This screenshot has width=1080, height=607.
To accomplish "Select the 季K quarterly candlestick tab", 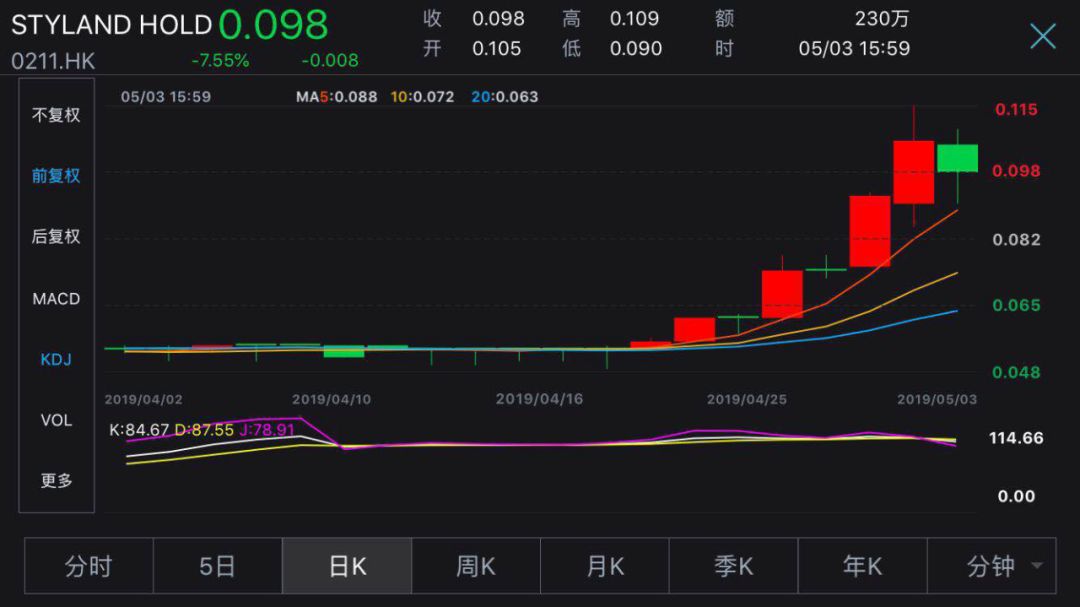I will tap(734, 566).
